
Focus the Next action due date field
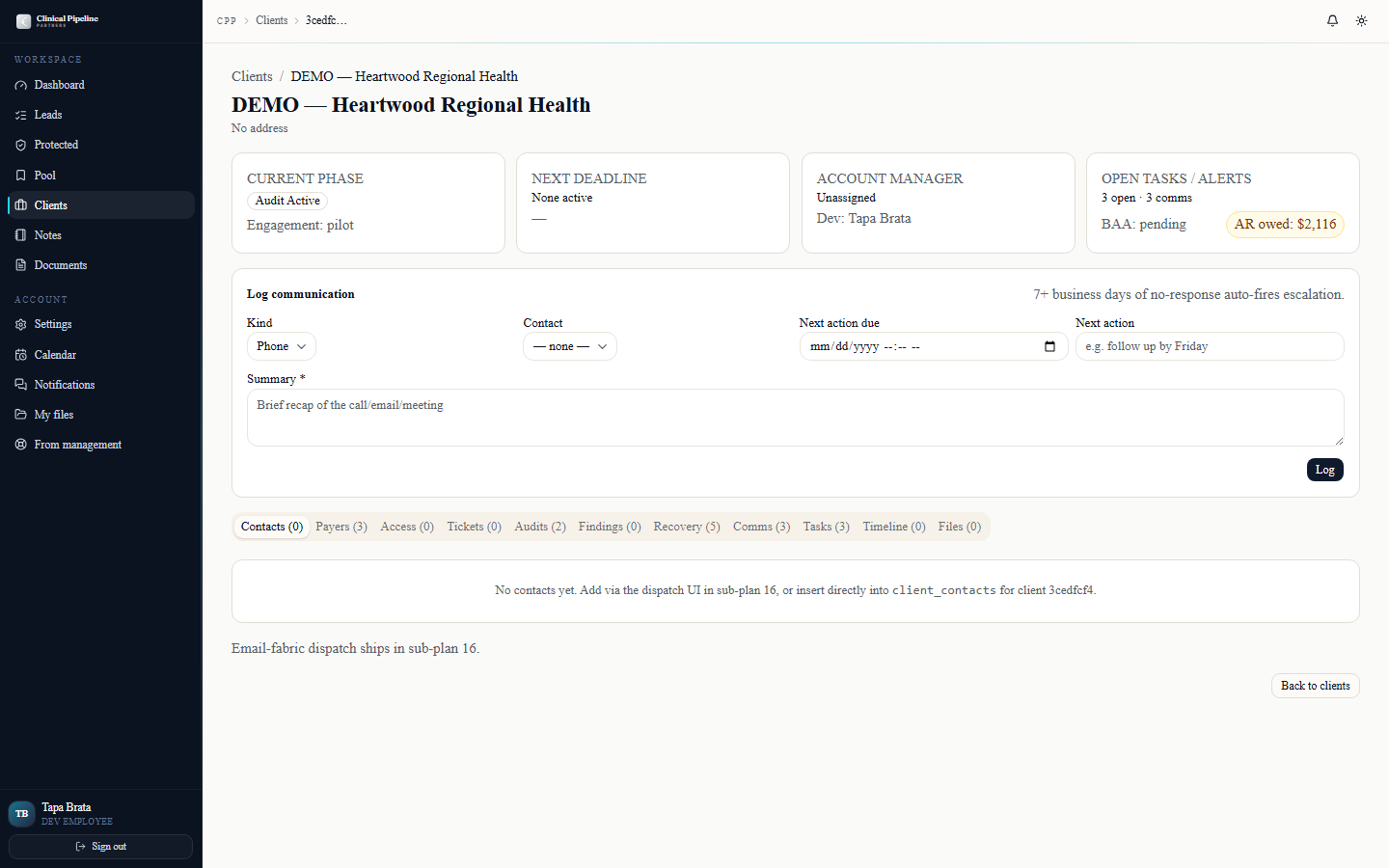coord(933,346)
